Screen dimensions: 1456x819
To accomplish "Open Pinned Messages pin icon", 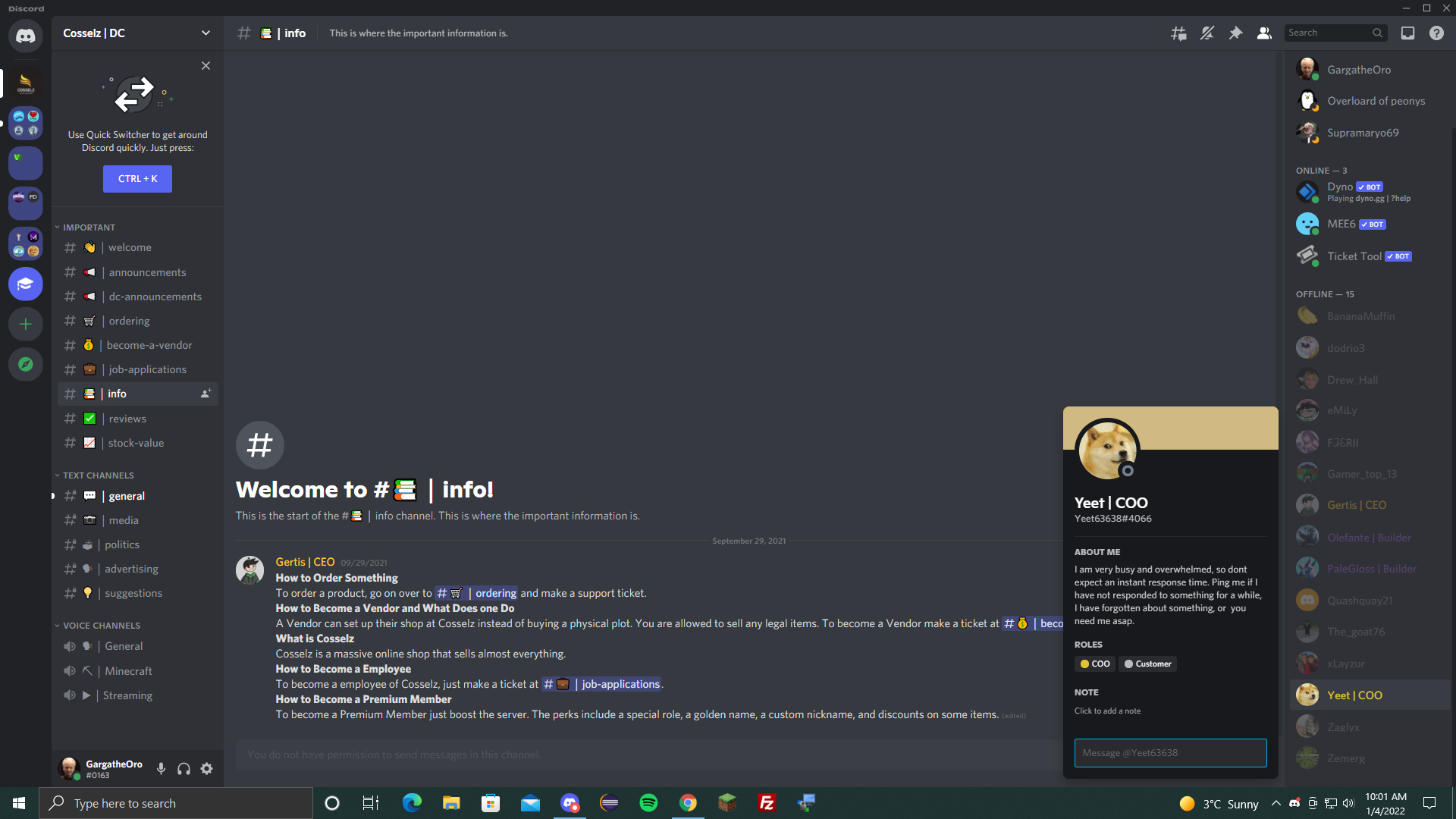I will pos(1236,33).
